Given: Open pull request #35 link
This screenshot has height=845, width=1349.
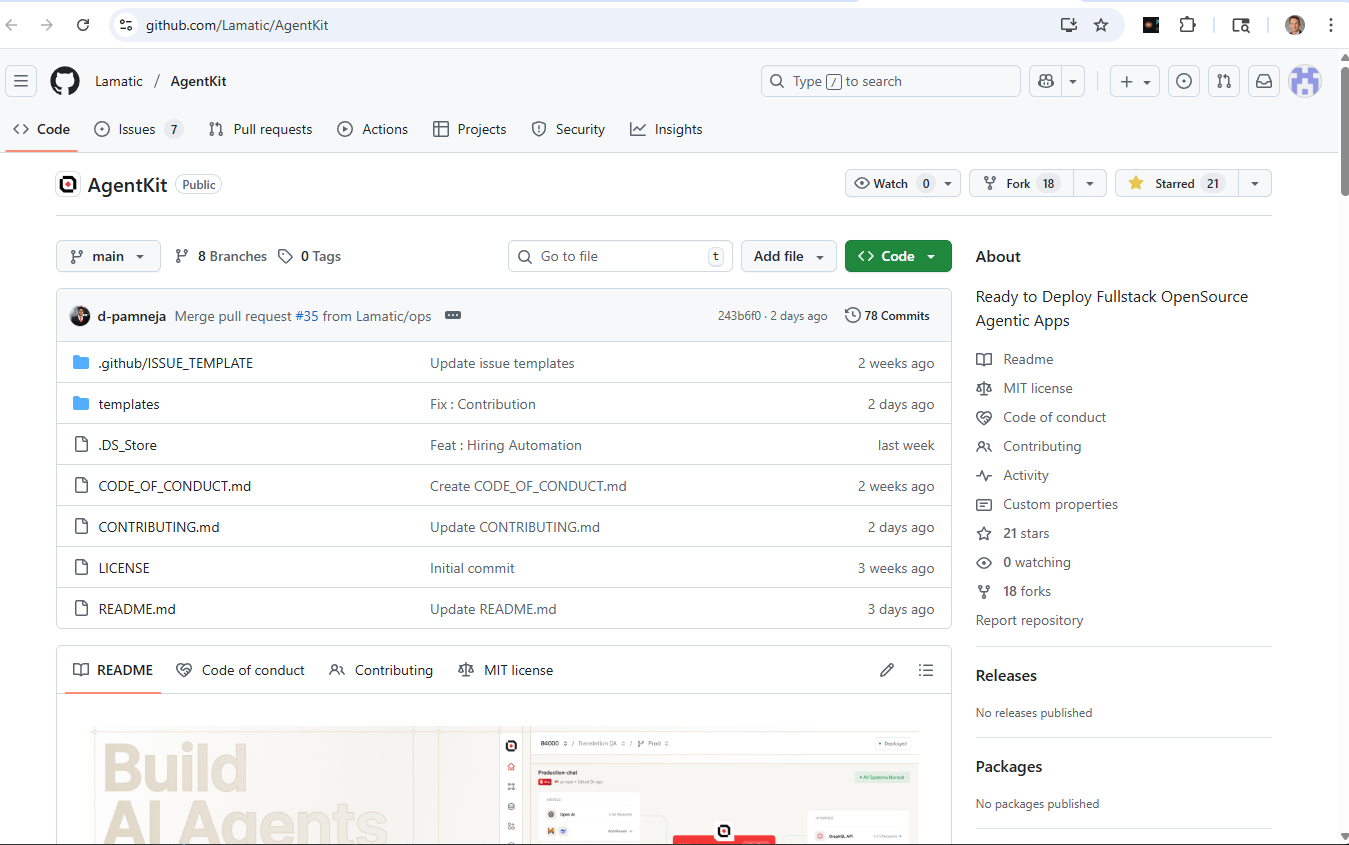Looking at the screenshot, I should [x=307, y=316].
